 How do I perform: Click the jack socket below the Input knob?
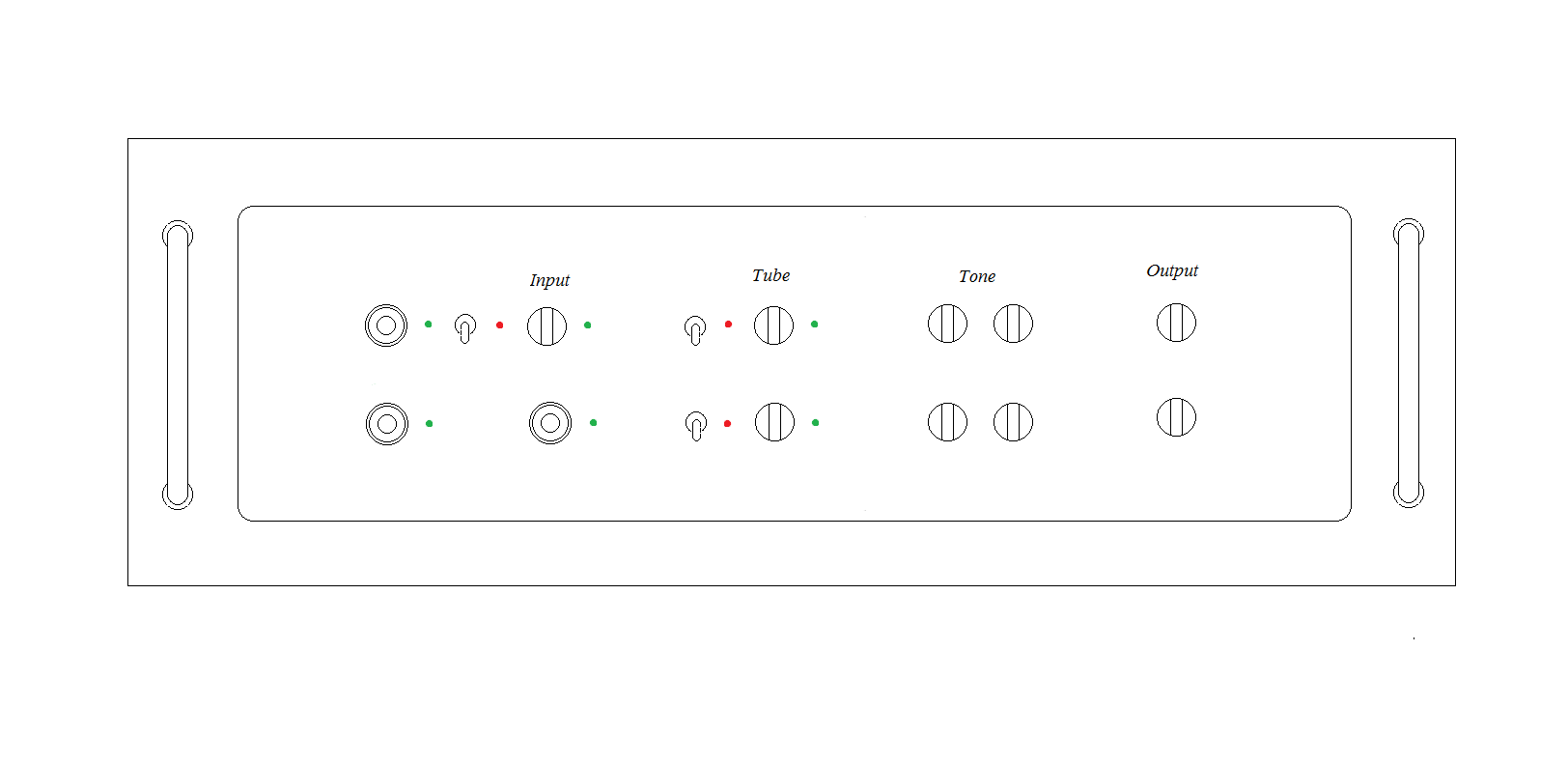click(x=550, y=423)
